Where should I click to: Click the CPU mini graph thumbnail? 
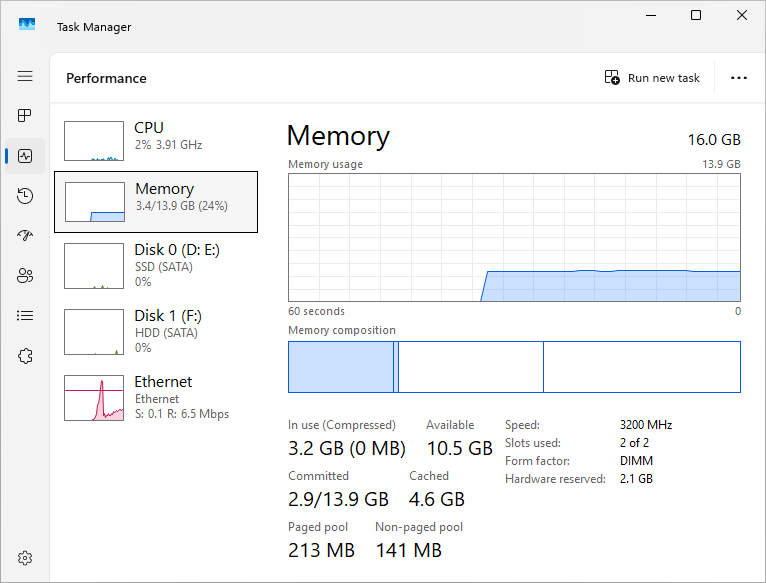94,141
